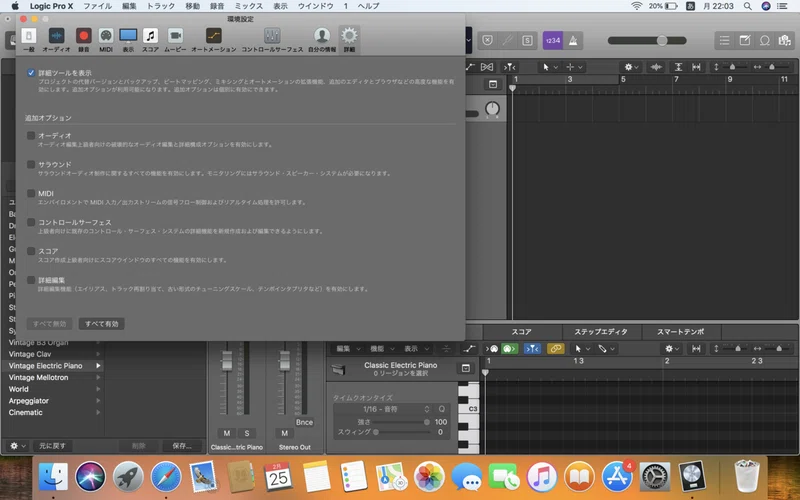Screen dimensions: 800x500
Task: Enable the コントロールサーフェス additional option checkbox
Action: point(31,222)
